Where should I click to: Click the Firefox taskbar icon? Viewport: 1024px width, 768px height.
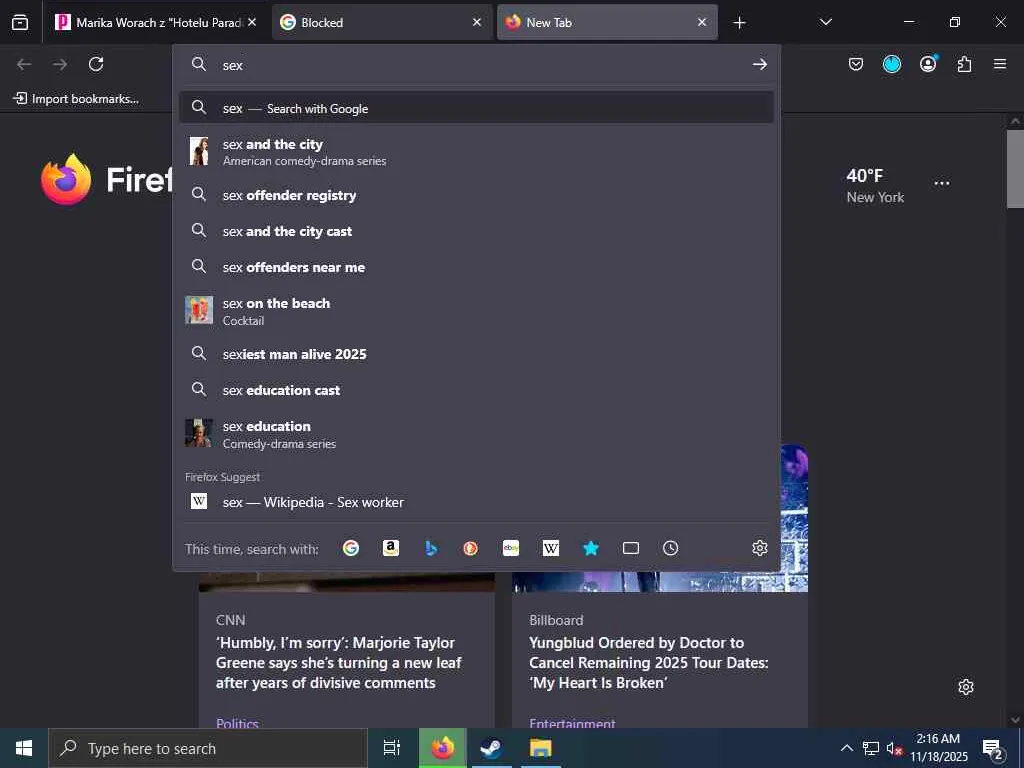click(x=443, y=748)
